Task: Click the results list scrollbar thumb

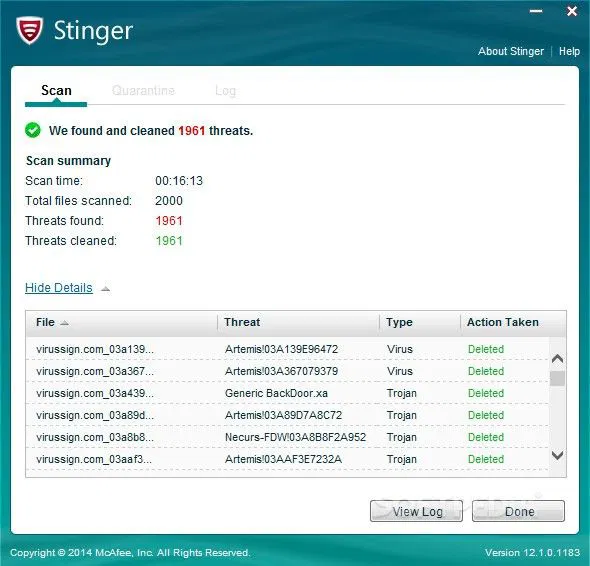Action: point(557,378)
